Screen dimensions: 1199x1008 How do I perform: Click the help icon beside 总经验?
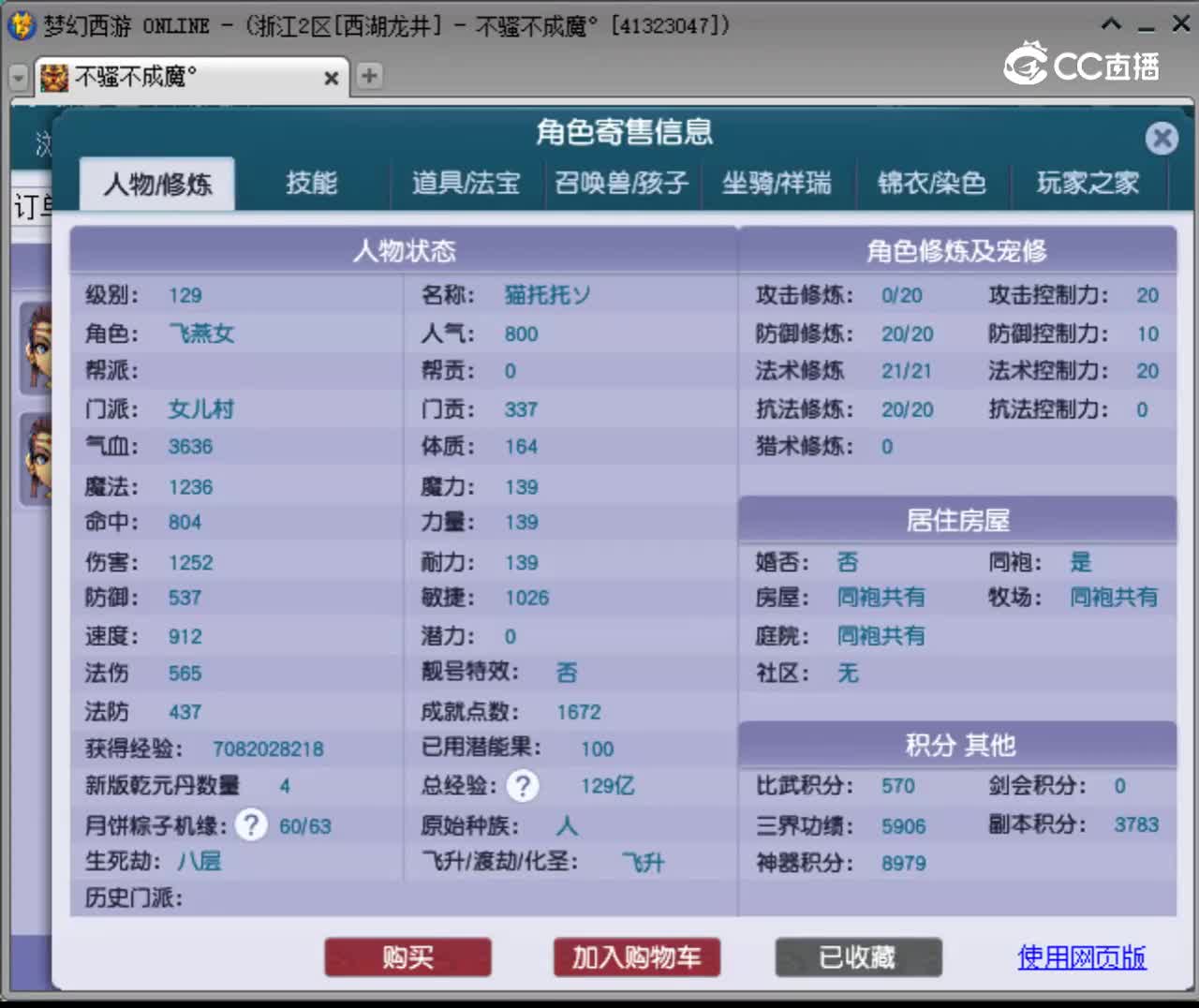click(x=523, y=785)
